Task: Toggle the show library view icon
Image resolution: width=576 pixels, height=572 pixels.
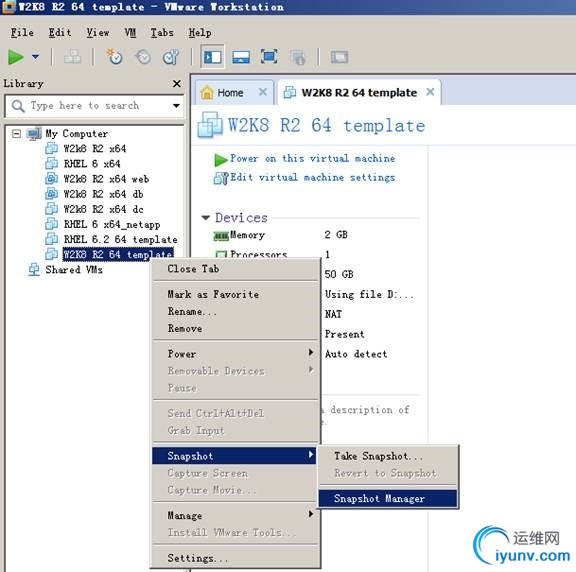Action: click(213, 57)
